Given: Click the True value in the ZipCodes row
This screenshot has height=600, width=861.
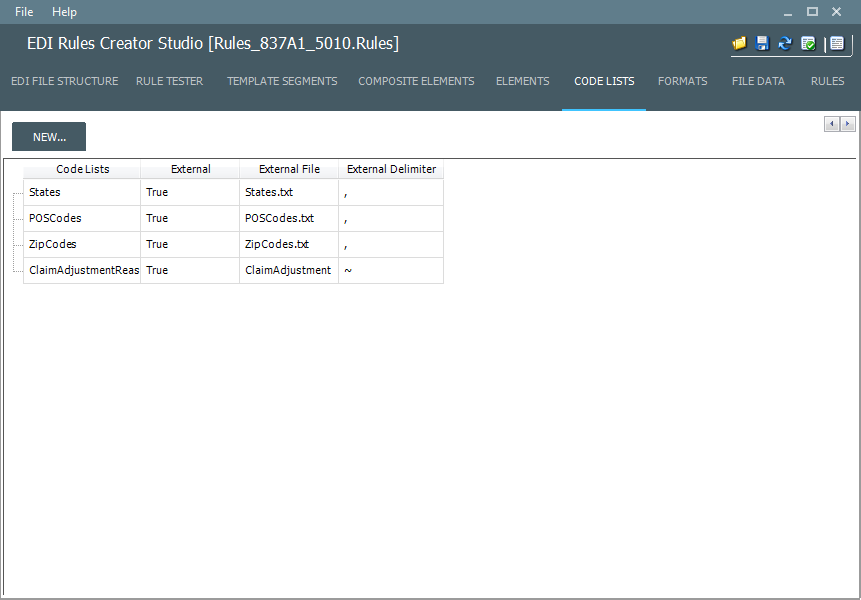Looking at the screenshot, I should tap(190, 244).
